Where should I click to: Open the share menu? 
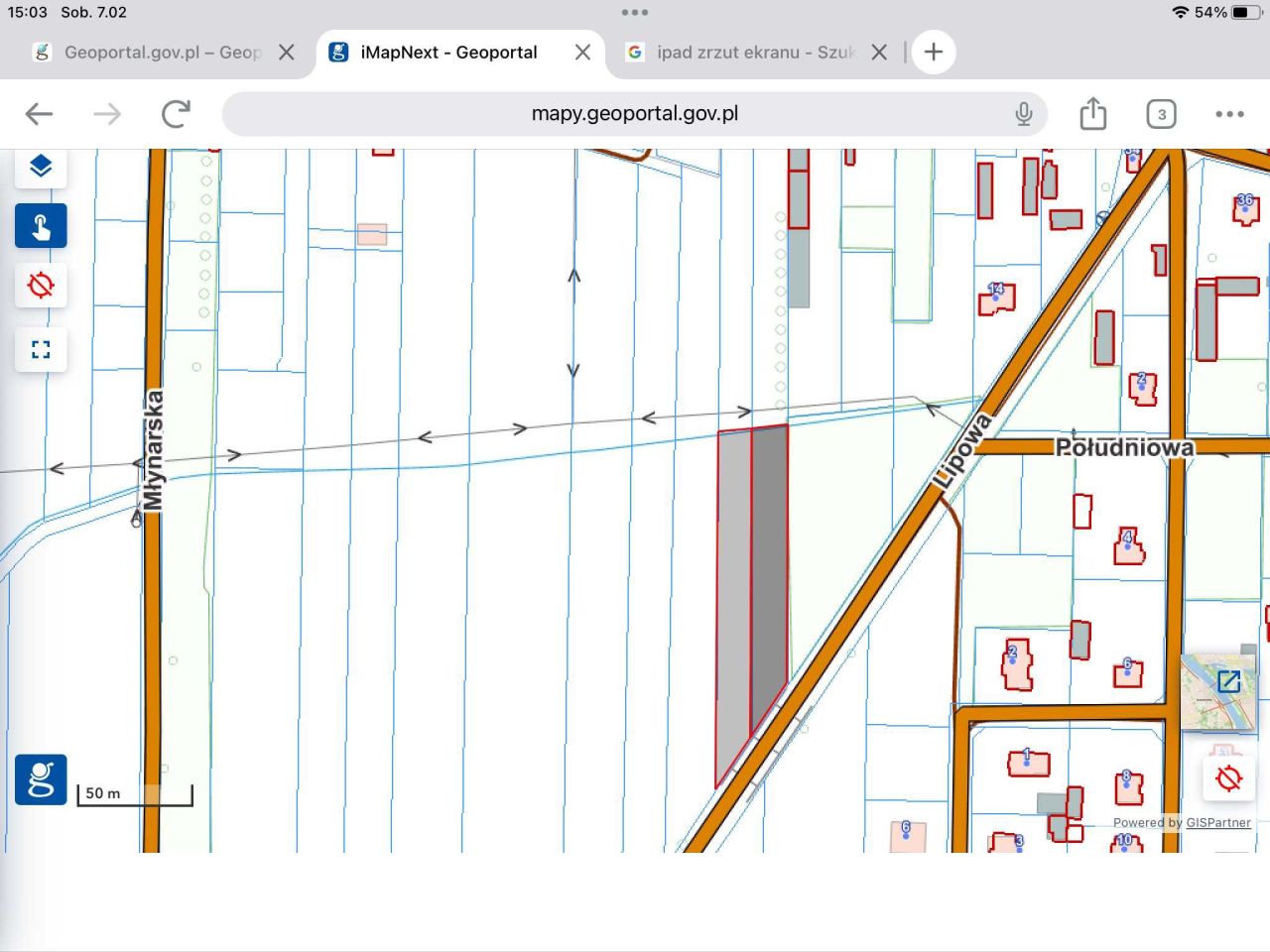click(1092, 114)
